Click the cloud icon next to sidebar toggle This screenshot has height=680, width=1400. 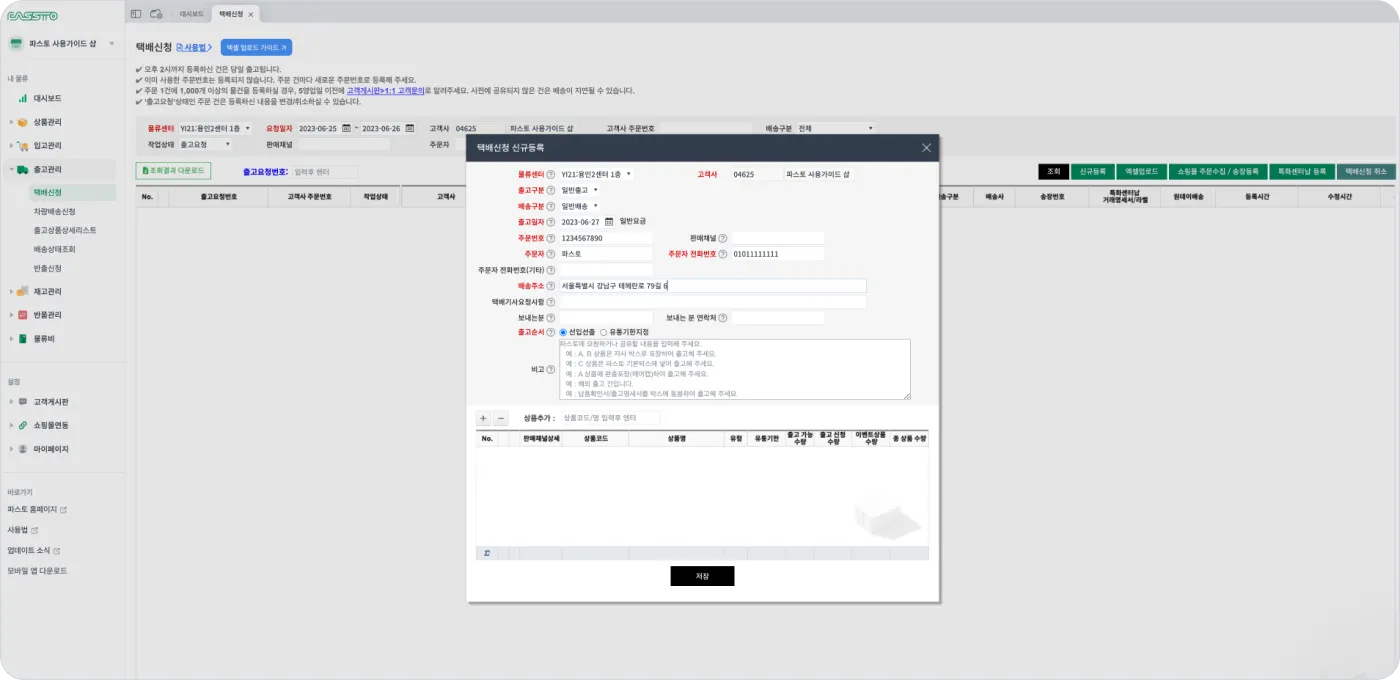[x=156, y=14]
